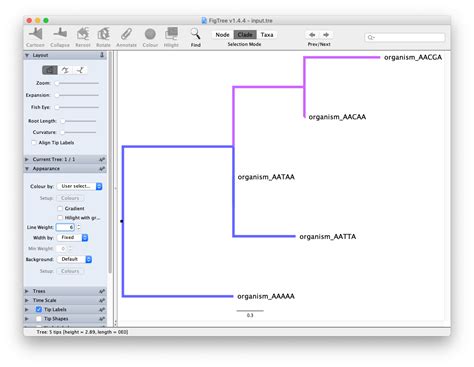This screenshot has width=474, height=367.
Task: Expand the Time Scale section
Action: pos(27,301)
